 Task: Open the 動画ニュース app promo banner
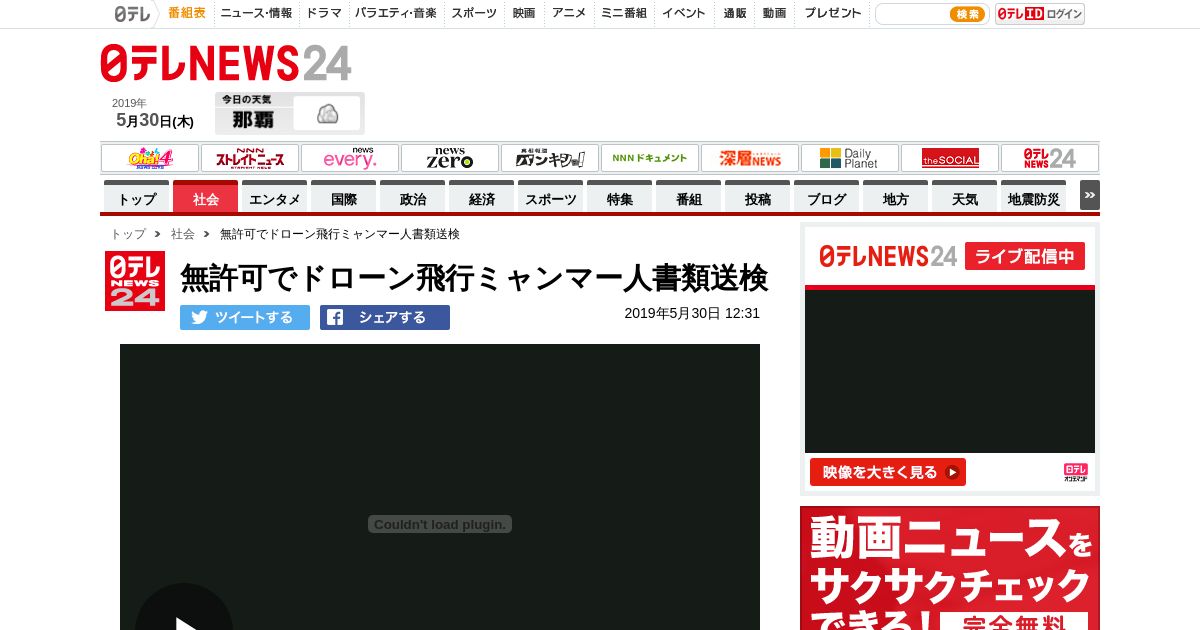[x=950, y=568]
